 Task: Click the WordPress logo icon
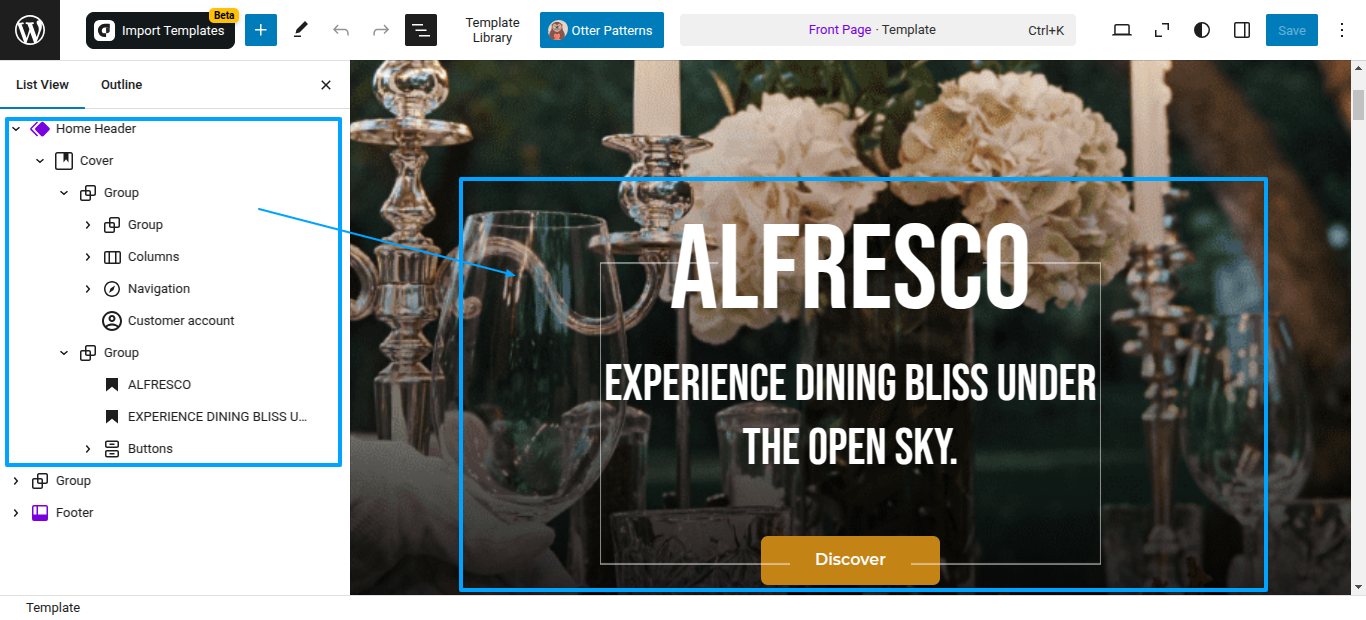point(30,30)
